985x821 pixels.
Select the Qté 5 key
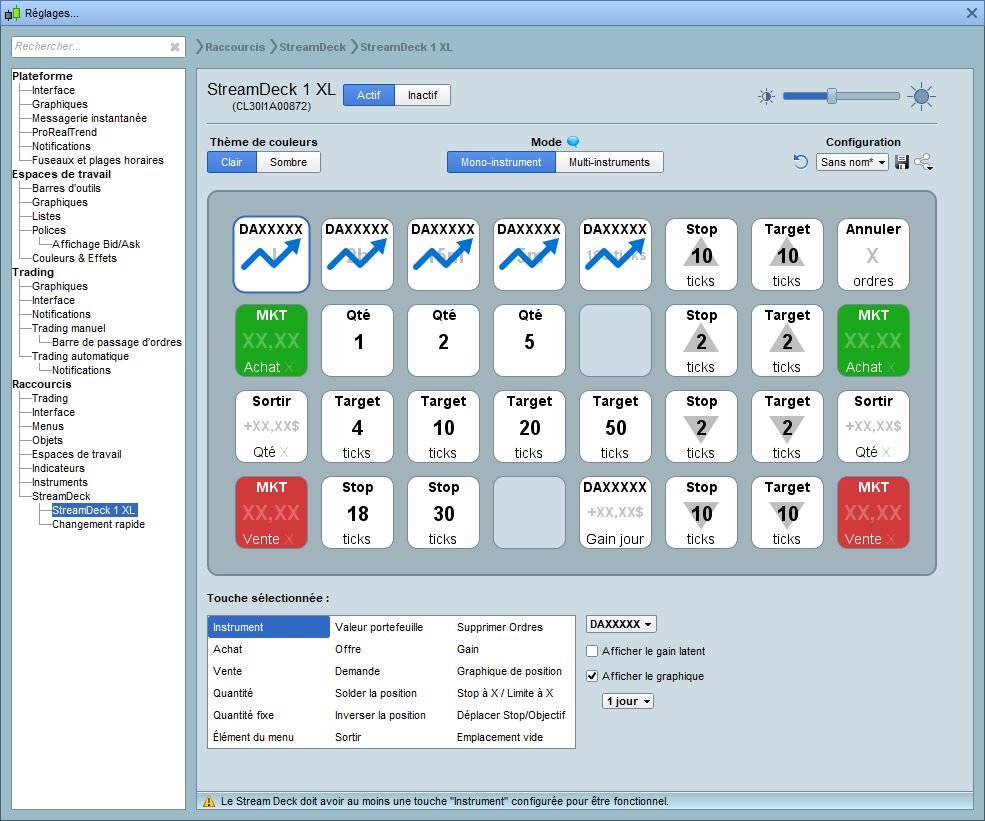[530, 340]
